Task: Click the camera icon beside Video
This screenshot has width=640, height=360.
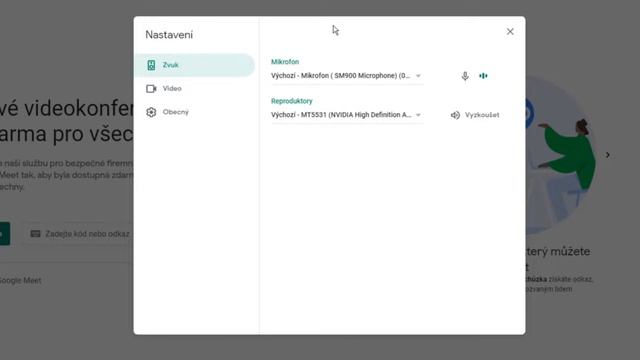Action: pos(151,89)
